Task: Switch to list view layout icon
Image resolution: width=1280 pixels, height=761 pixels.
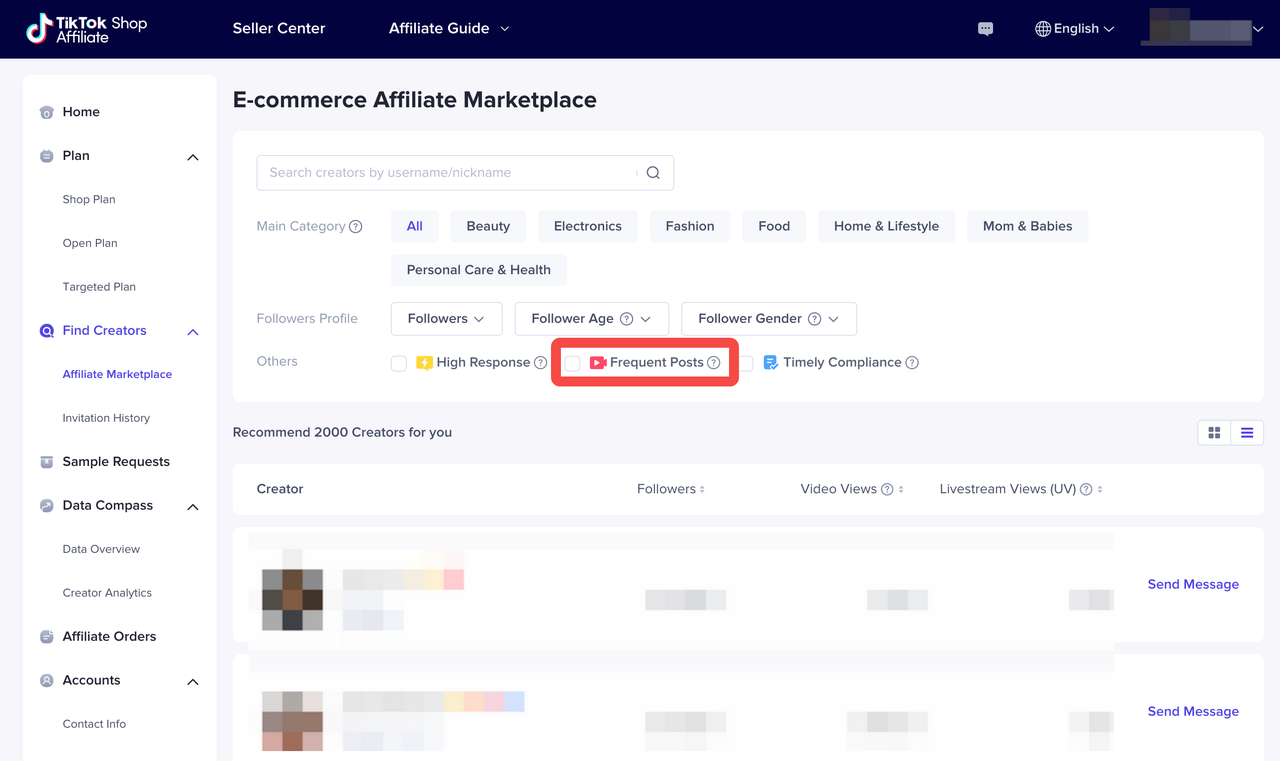Action: point(1247,433)
